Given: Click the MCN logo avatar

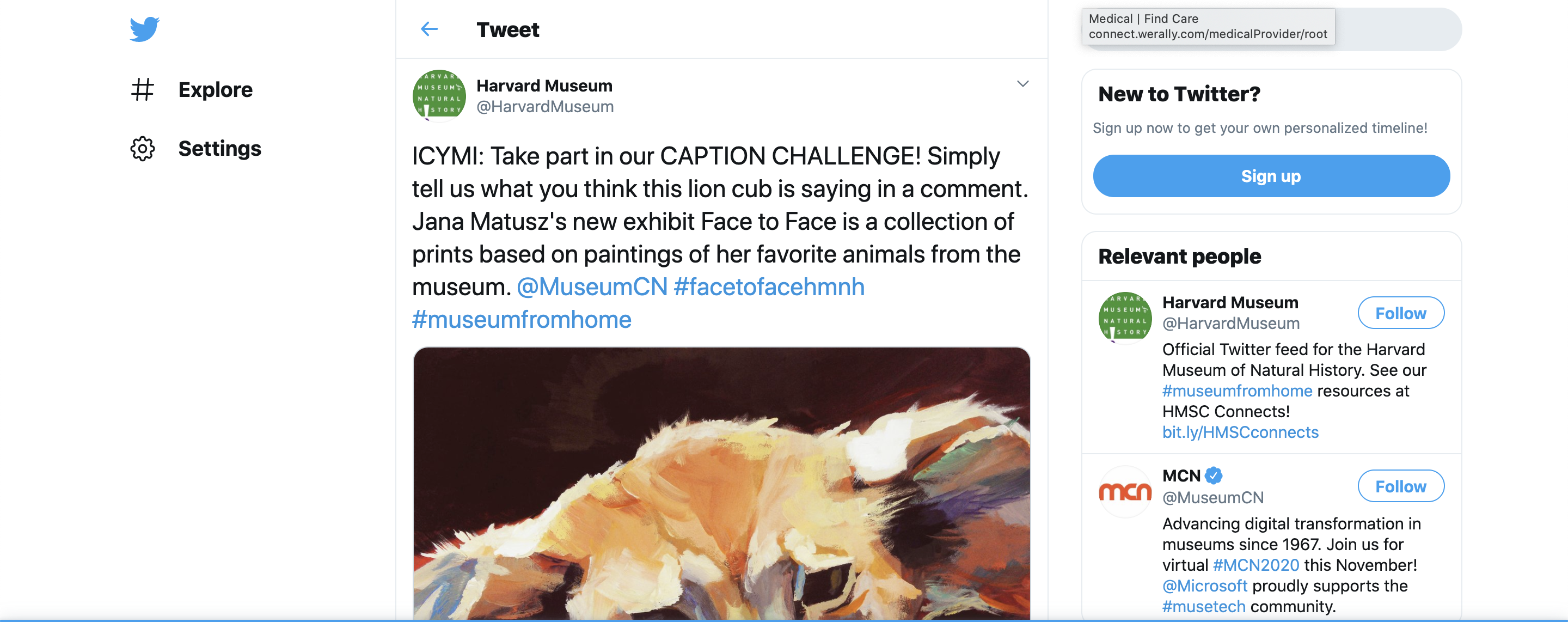Looking at the screenshot, I should click(x=1124, y=492).
